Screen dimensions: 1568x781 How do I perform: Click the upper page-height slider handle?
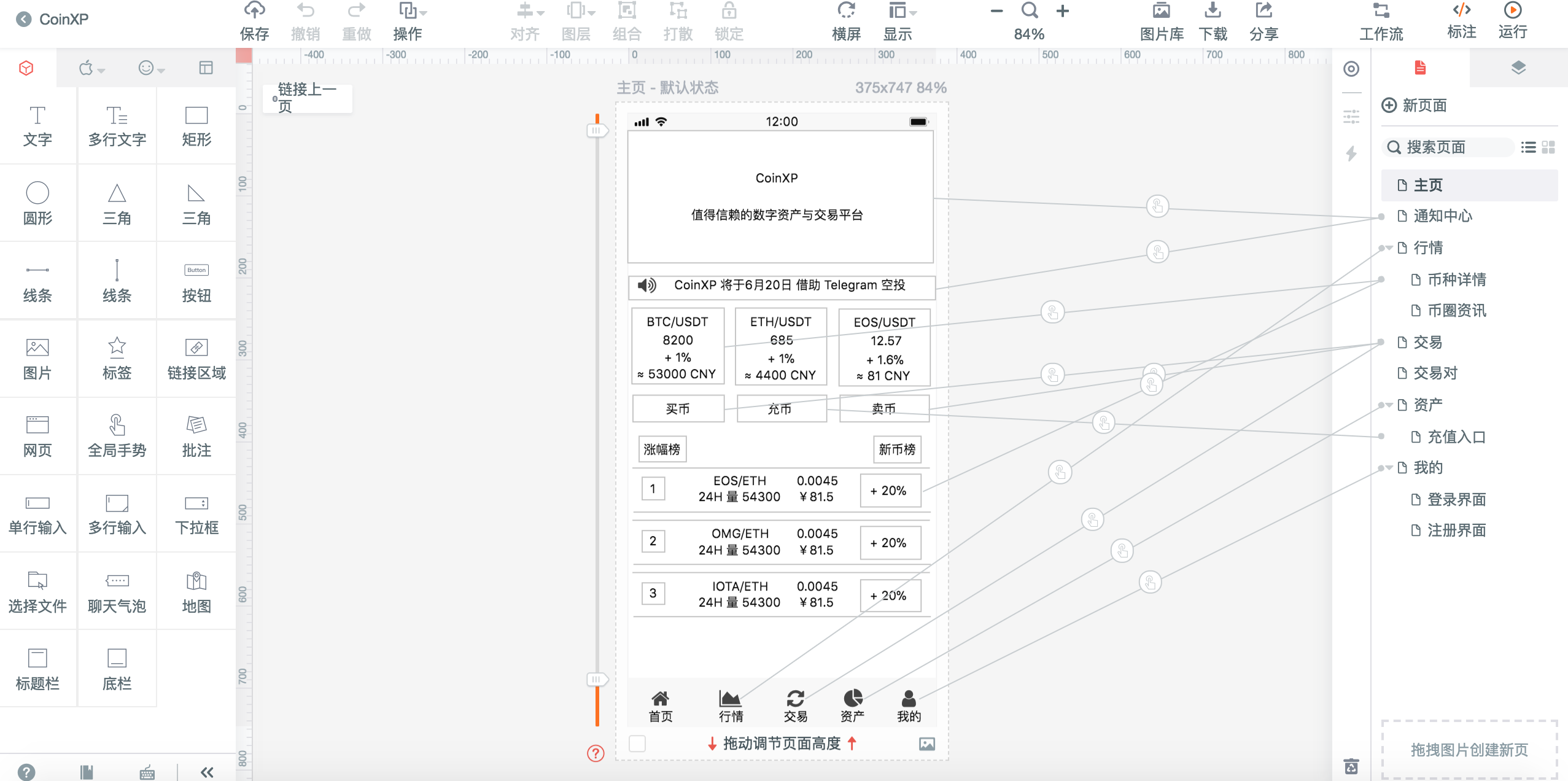[597, 130]
